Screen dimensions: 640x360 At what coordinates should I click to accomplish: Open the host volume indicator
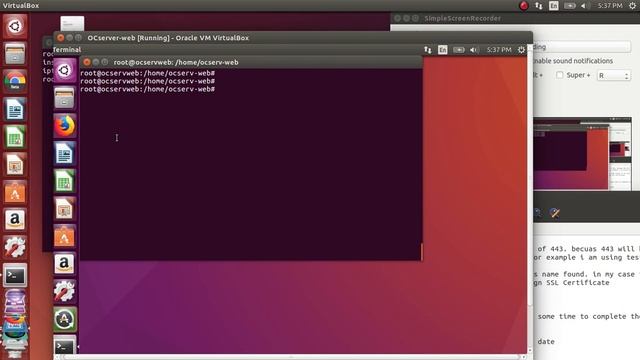coord(584,6)
